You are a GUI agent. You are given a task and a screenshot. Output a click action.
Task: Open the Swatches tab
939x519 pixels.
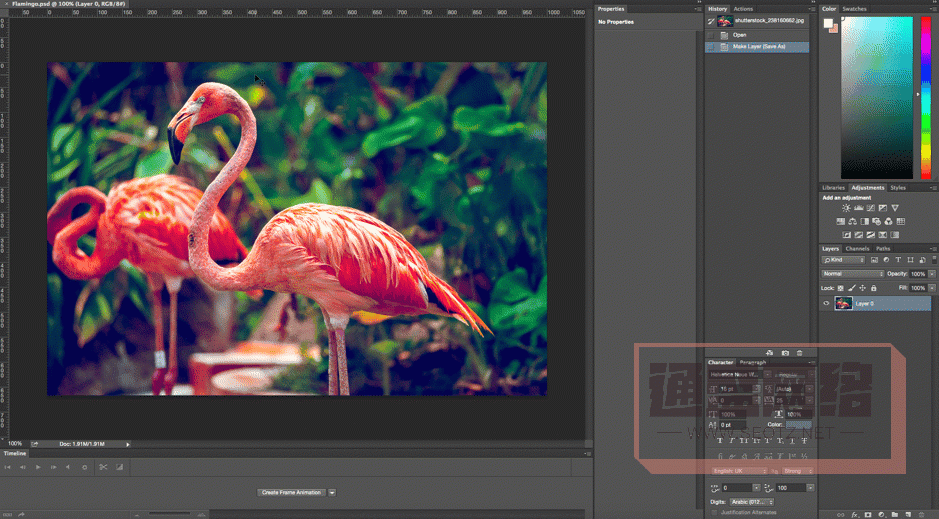point(855,9)
